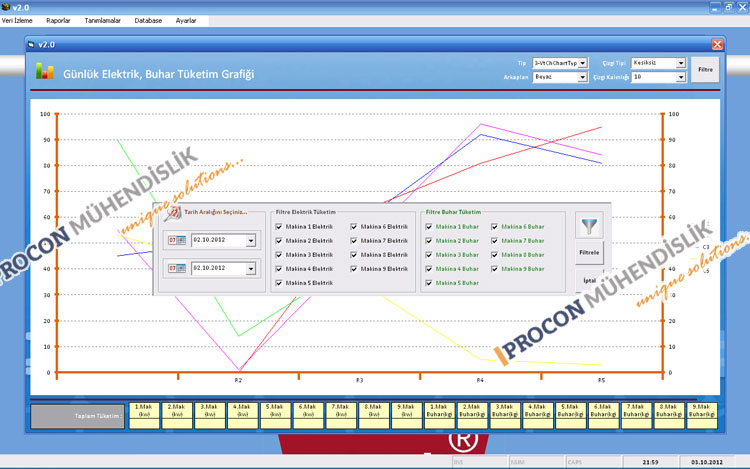750x469 pixels.
Task: Open calendar icon for end date
Action: coord(176,268)
